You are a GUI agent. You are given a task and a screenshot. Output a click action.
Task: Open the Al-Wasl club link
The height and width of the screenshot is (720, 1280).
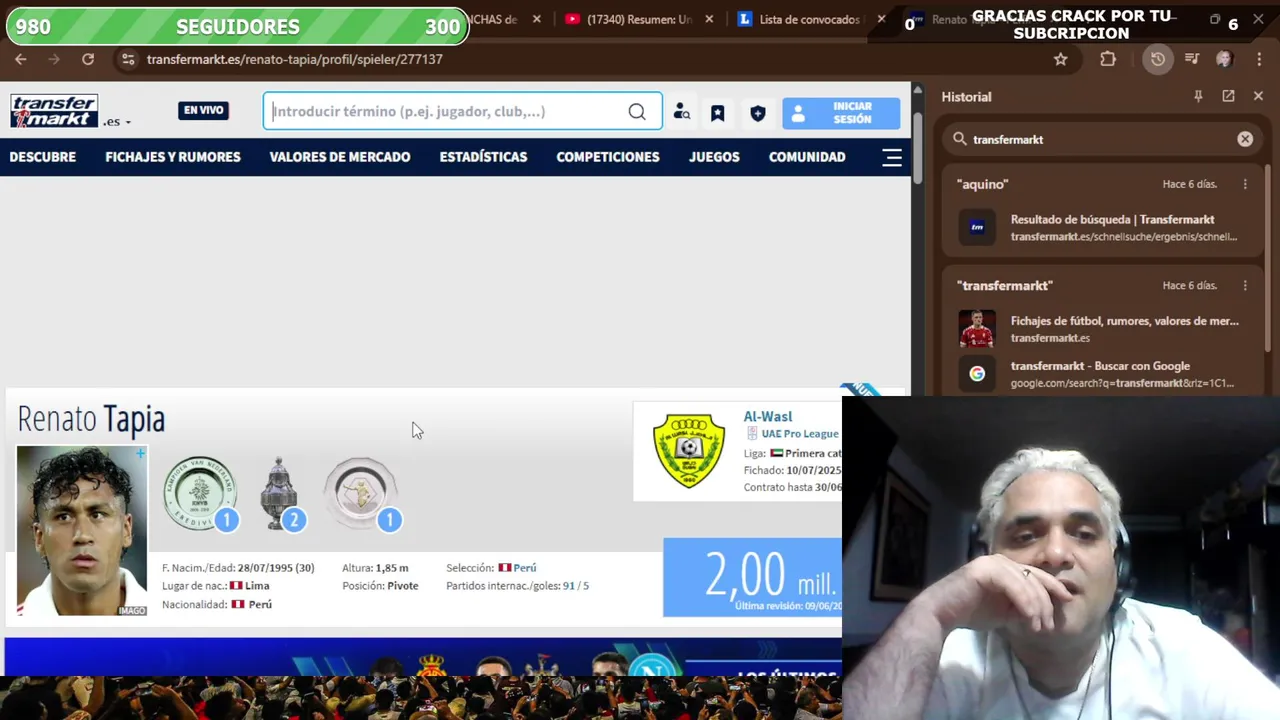pos(767,416)
